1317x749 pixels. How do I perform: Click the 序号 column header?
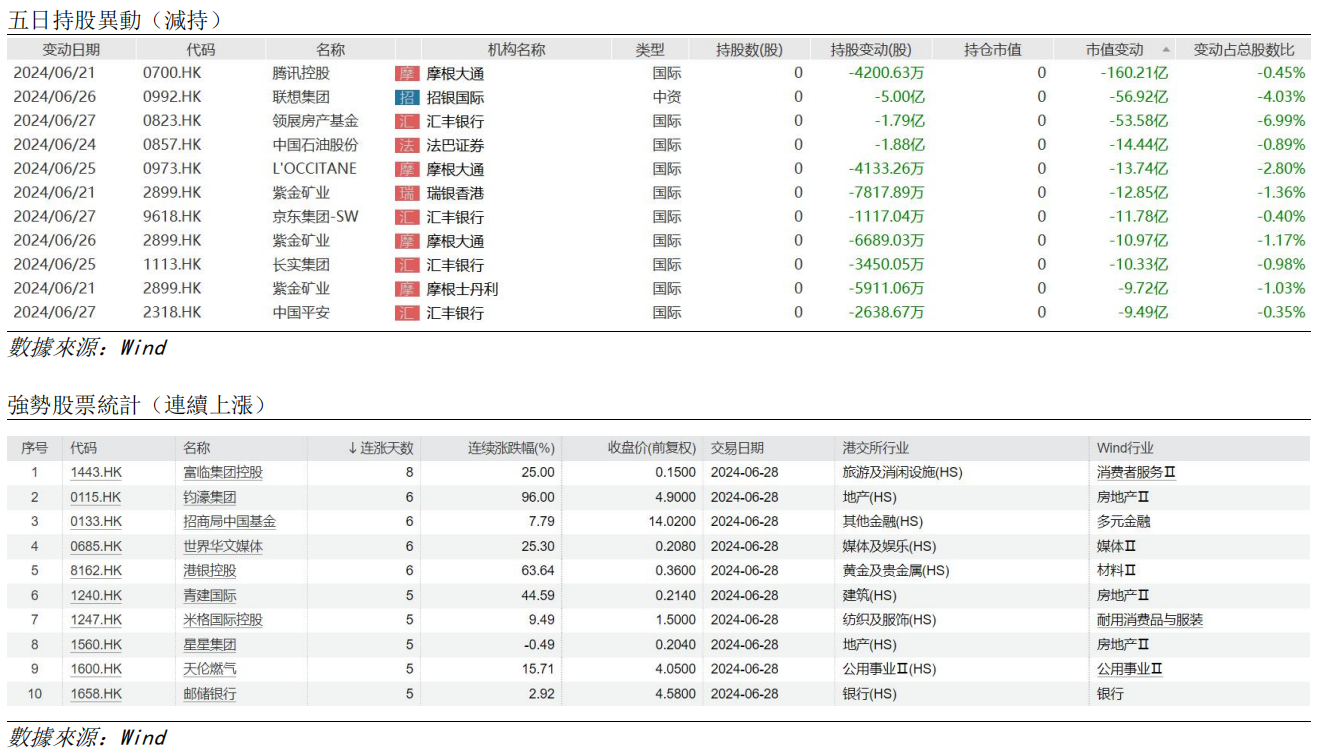[34, 448]
